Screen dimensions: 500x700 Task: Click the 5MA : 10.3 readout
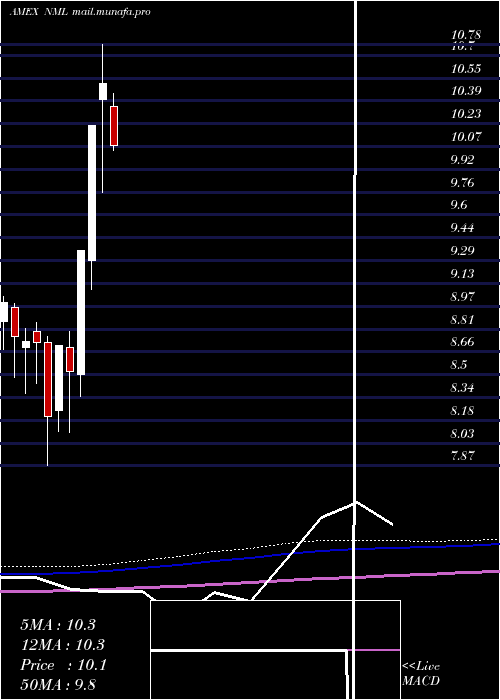click(58, 625)
